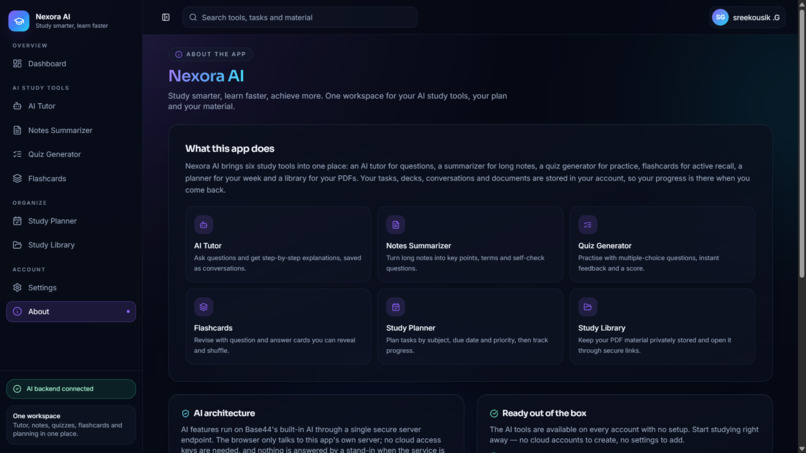Open Dashboard from the sidebar
The height and width of the screenshot is (453, 806).
tap(71, 64)
